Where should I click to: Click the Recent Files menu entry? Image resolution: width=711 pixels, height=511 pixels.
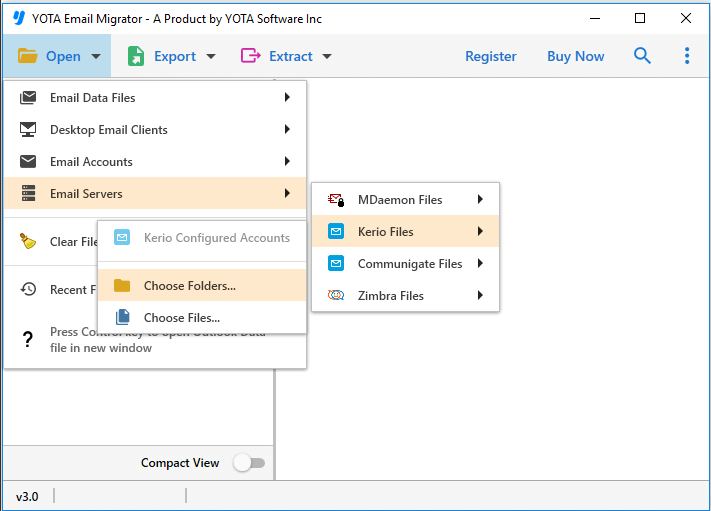51,289
